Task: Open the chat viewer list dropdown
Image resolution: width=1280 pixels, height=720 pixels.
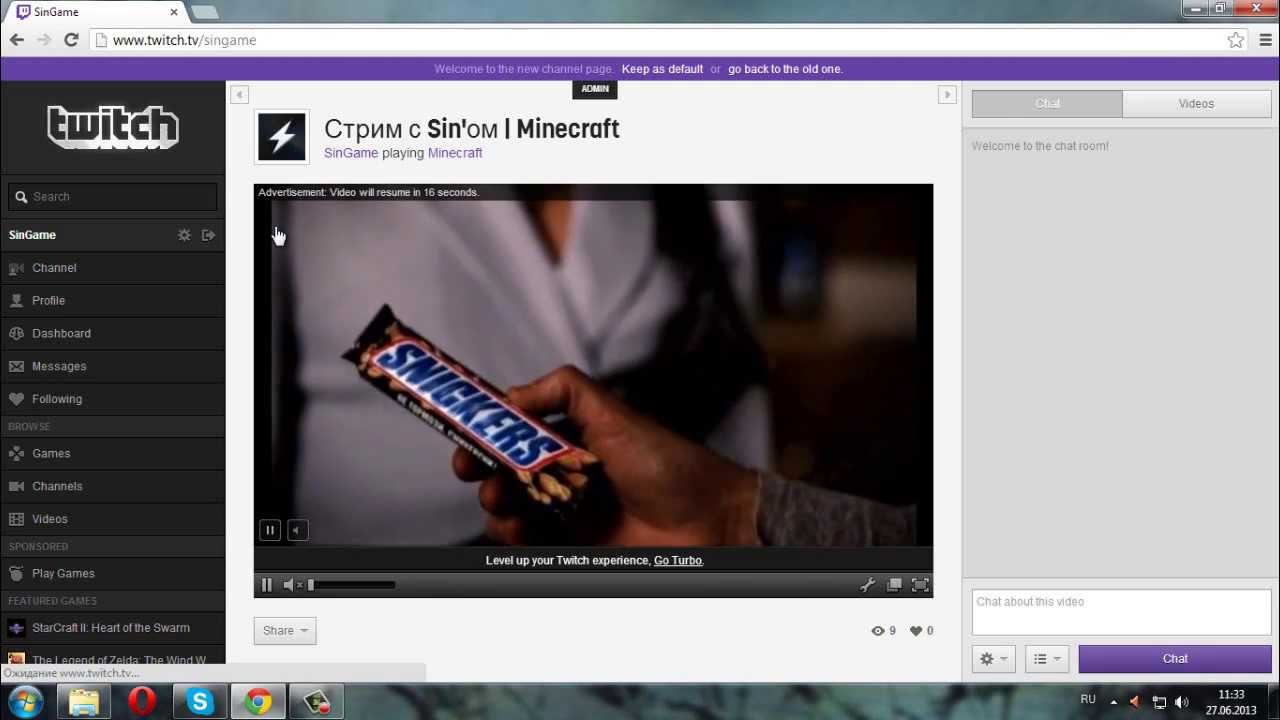Action: [x=1047, y=659]
